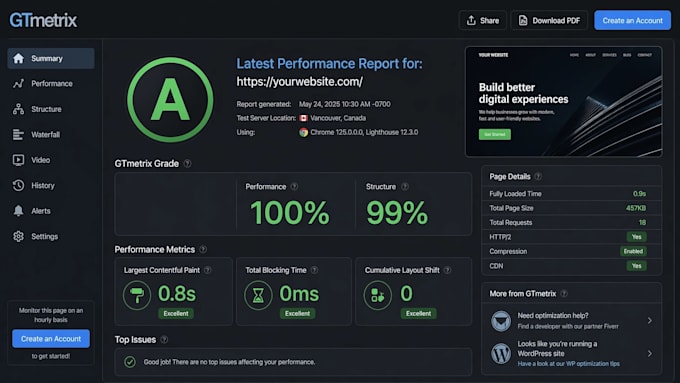Click the hourglass Total Blocking Time icon
The height and width of the screenshot is (383, 680).
tap(258, 295)
